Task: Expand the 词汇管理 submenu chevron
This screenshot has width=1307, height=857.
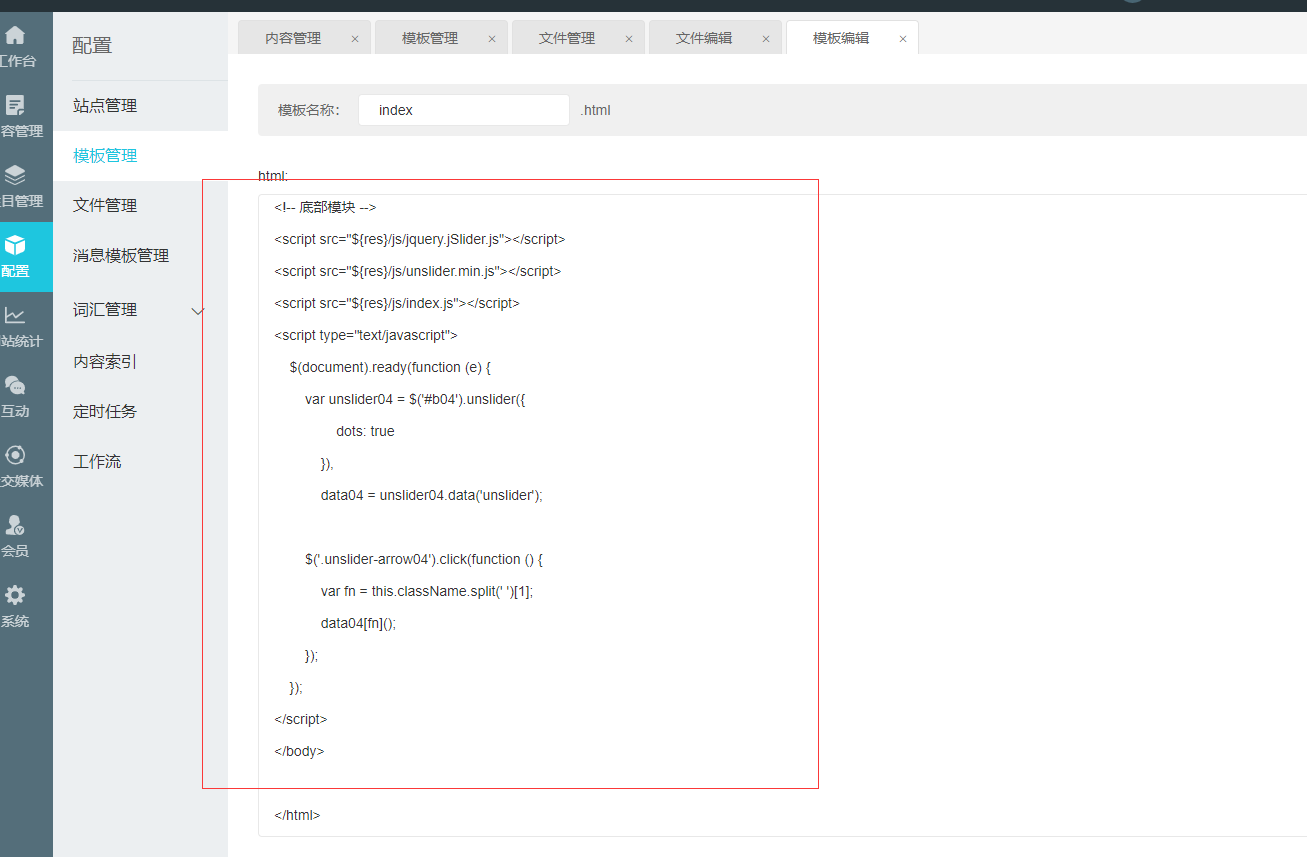Action: pos(197,311)
